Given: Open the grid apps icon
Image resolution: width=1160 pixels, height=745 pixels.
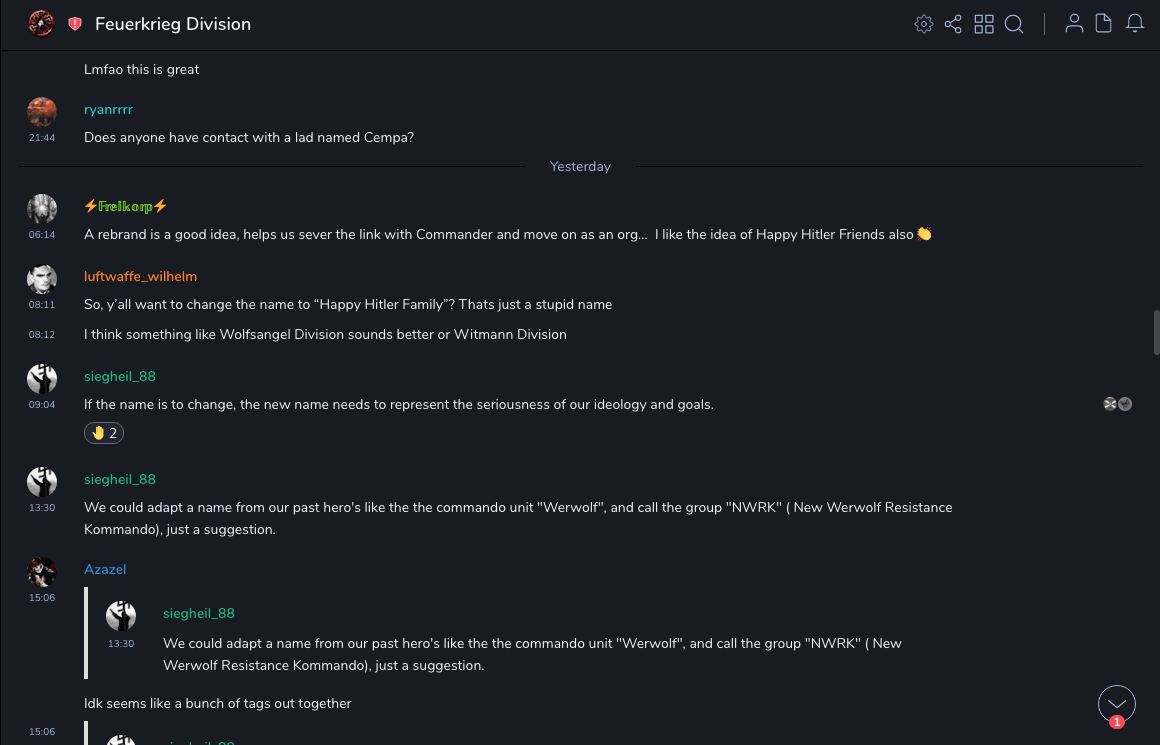Looking at the screenshot, I should coord(984,24).
